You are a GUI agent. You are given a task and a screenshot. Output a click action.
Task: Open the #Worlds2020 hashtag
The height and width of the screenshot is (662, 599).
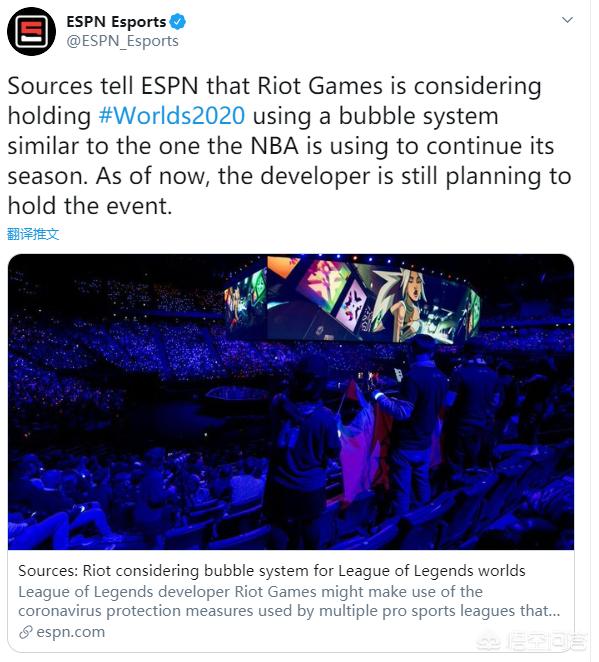[171, 116]
